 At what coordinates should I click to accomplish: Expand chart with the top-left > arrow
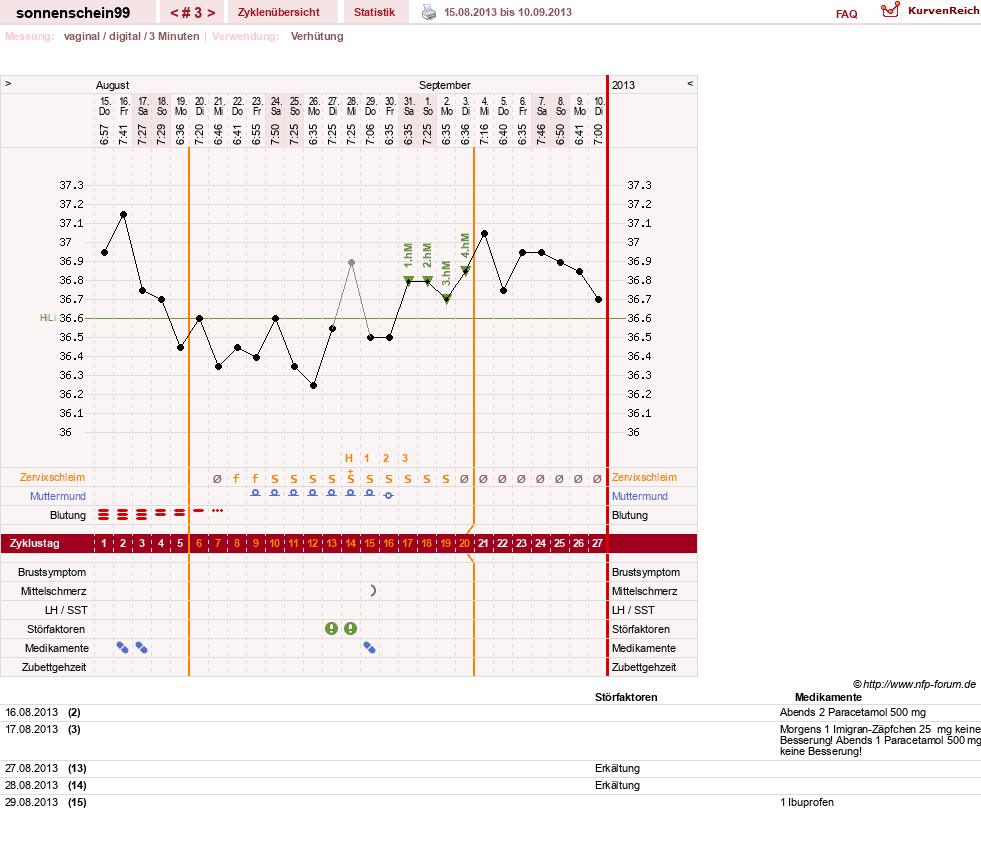pos(8,83)
